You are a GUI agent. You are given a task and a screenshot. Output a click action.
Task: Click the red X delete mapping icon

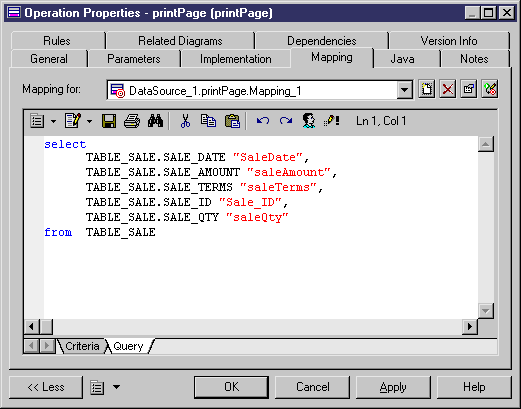447,89
